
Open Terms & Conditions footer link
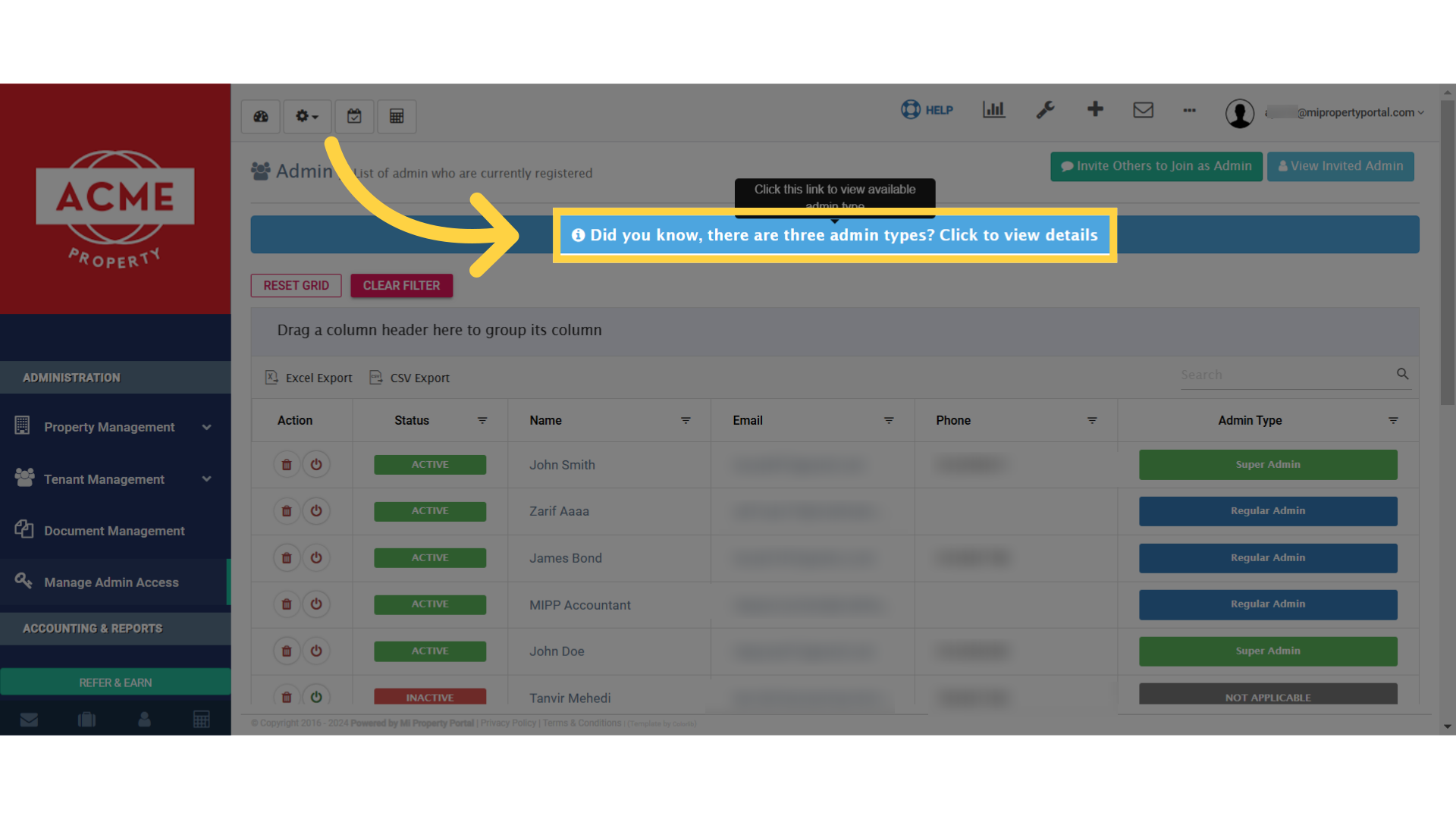point(582,723)
